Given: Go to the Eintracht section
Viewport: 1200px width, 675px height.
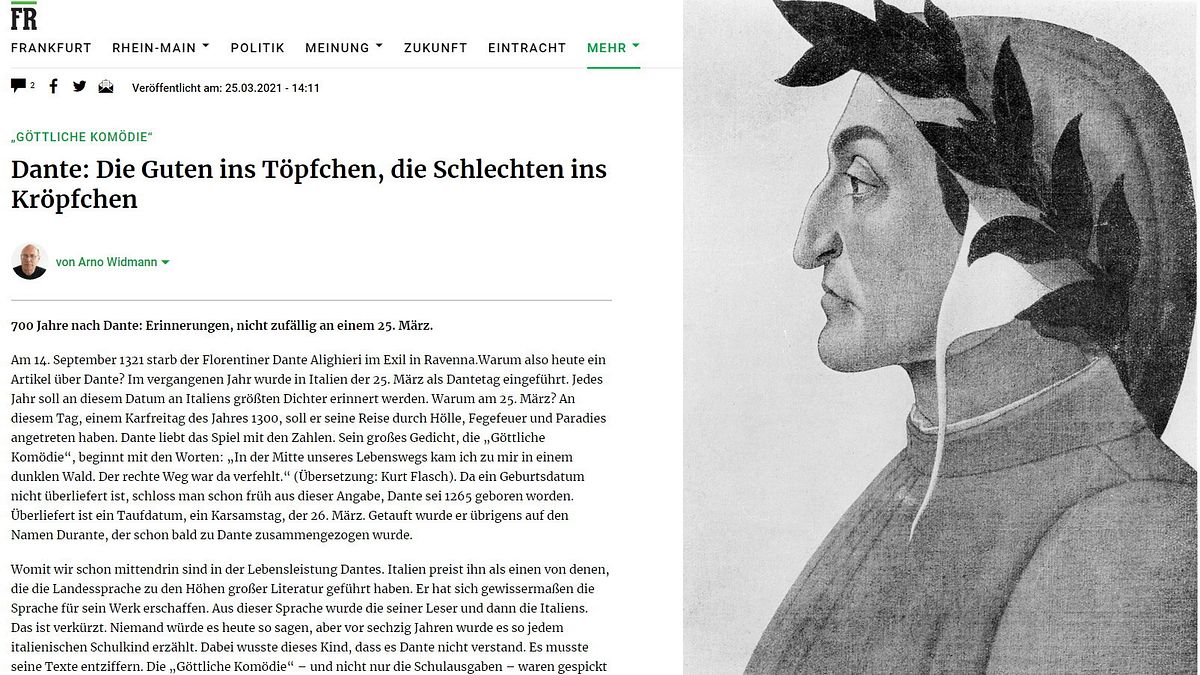Looking at the screenshot, I should pyautogui.click(x=527, y=48).
